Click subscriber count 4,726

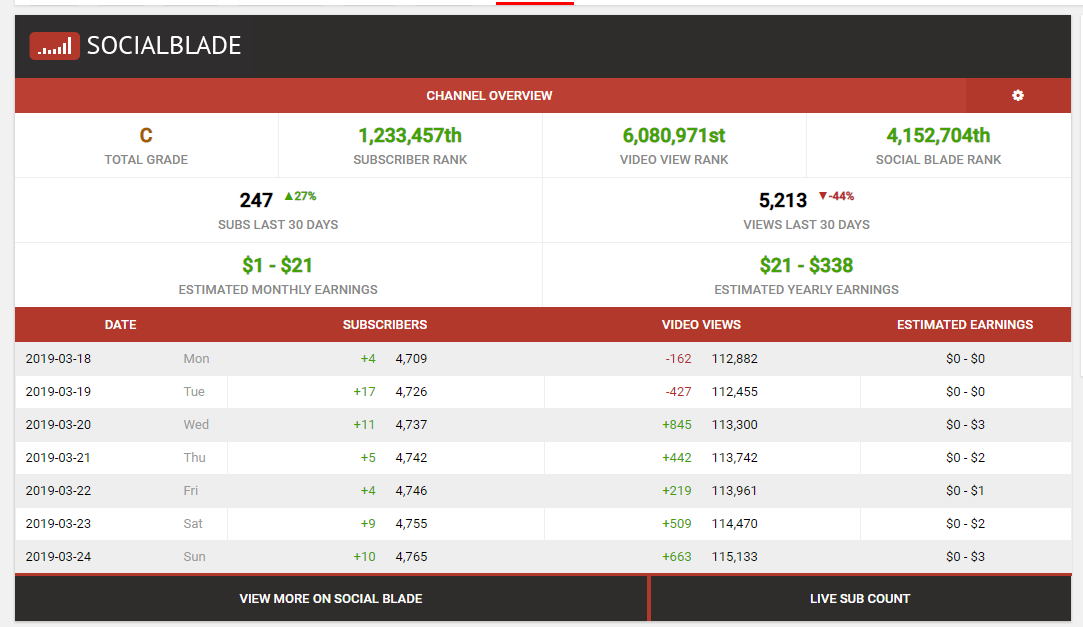[411, 392]
